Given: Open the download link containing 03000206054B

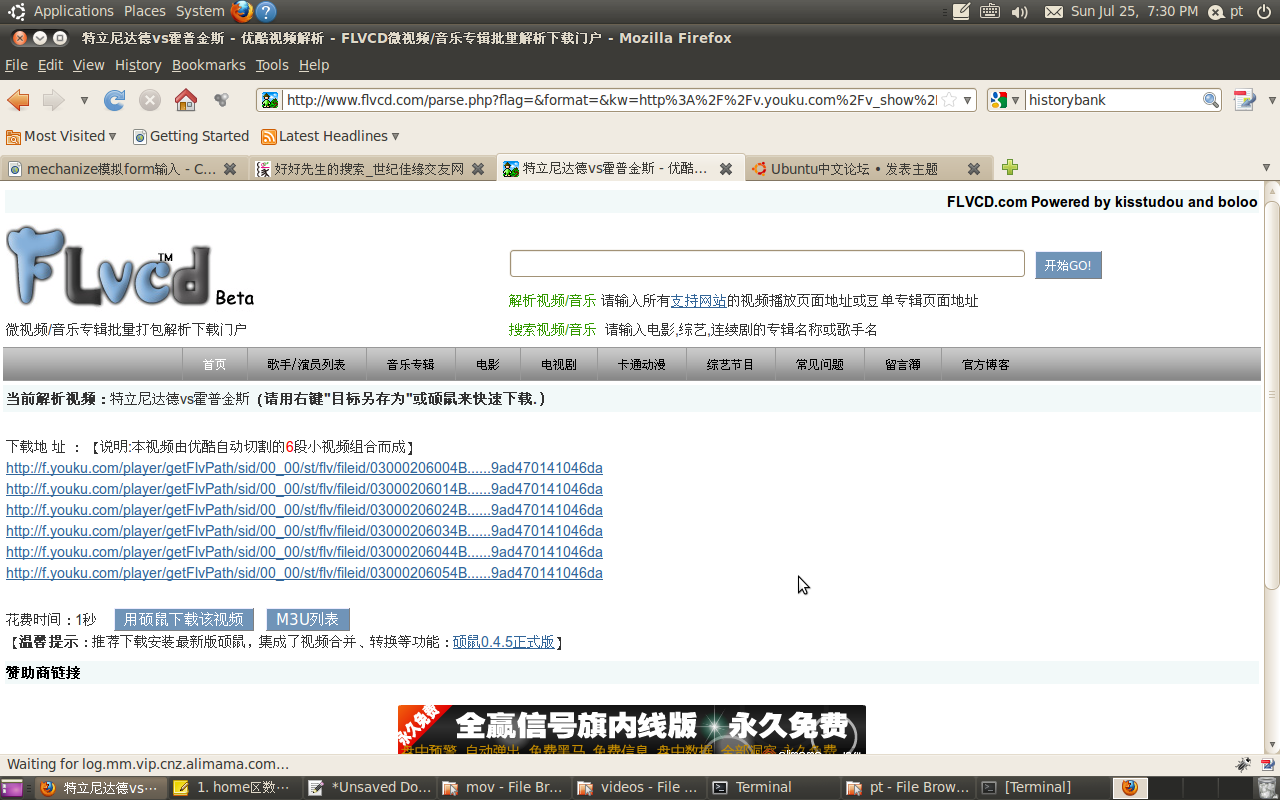Looking at the screenshot, I should (304, 573).
